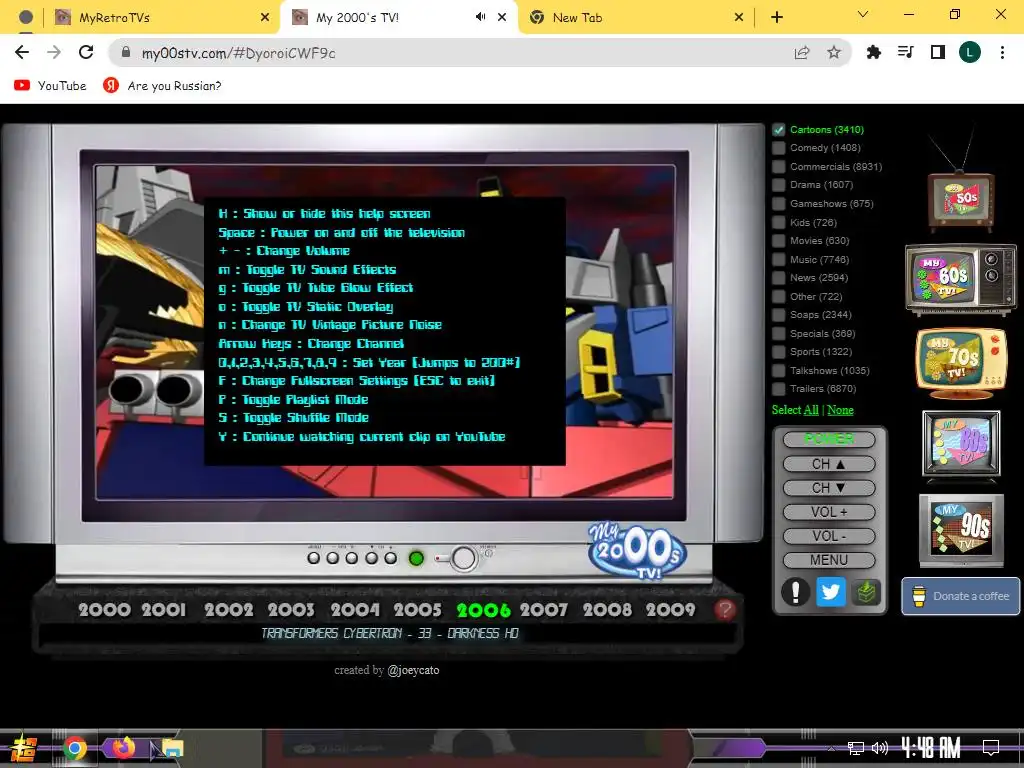
Task: Open the tab search chevron dropdown
Action: pyautogui.click(x=863, y=15)
